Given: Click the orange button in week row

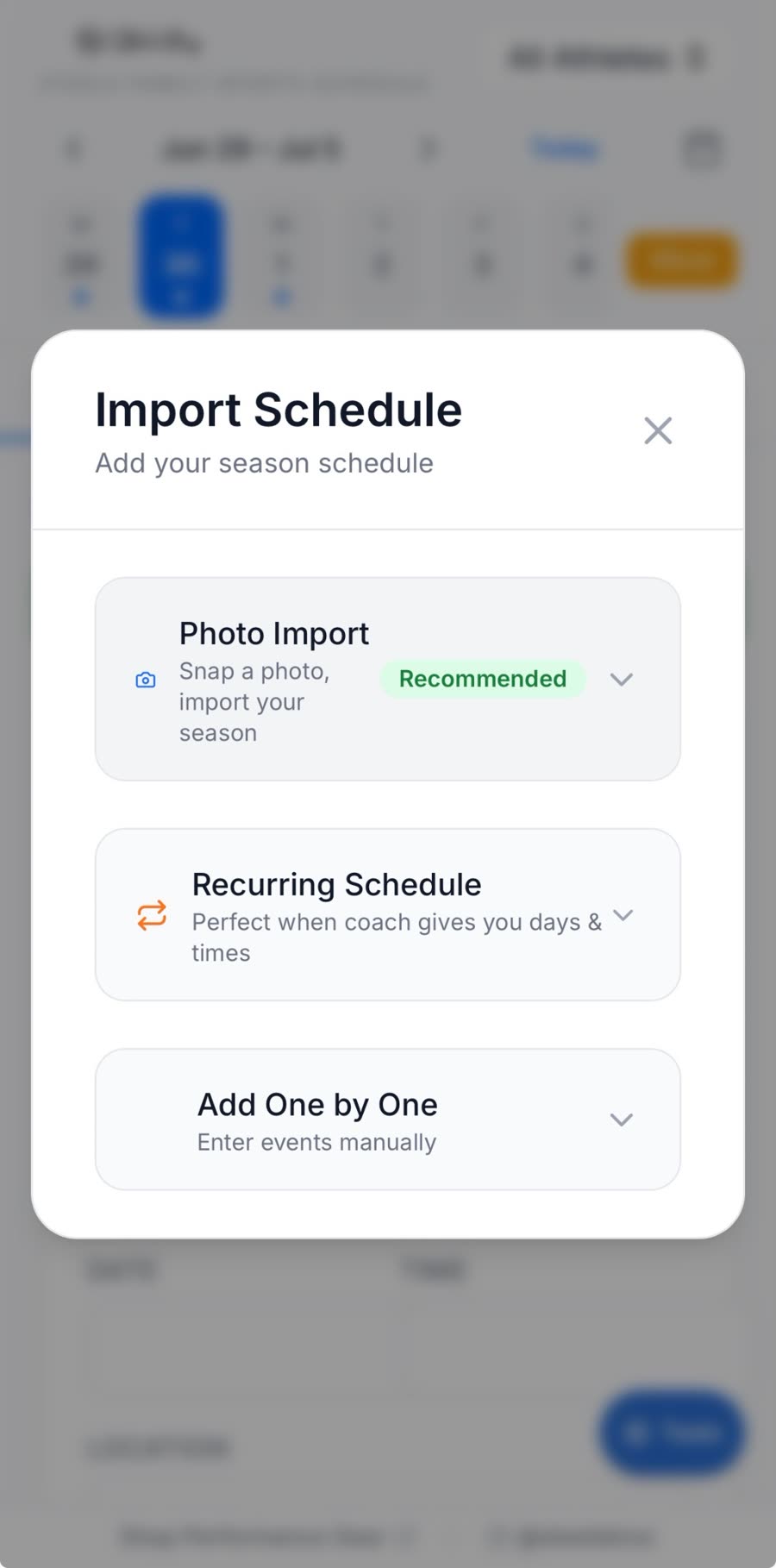Looking at the screenshot, I should (x=681, y=260).
